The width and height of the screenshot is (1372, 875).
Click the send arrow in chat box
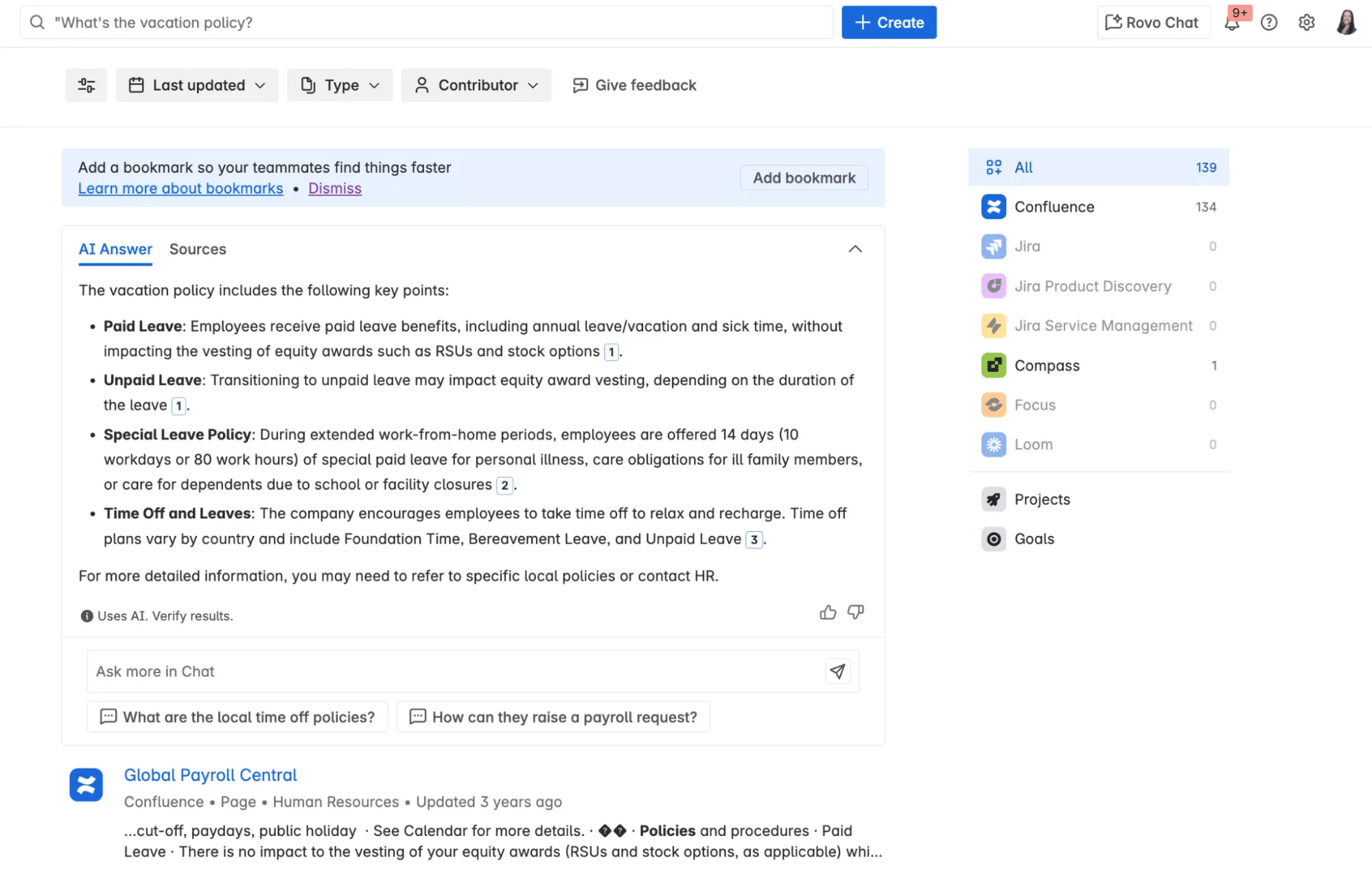pyautogui.click(x=837, y=671)
